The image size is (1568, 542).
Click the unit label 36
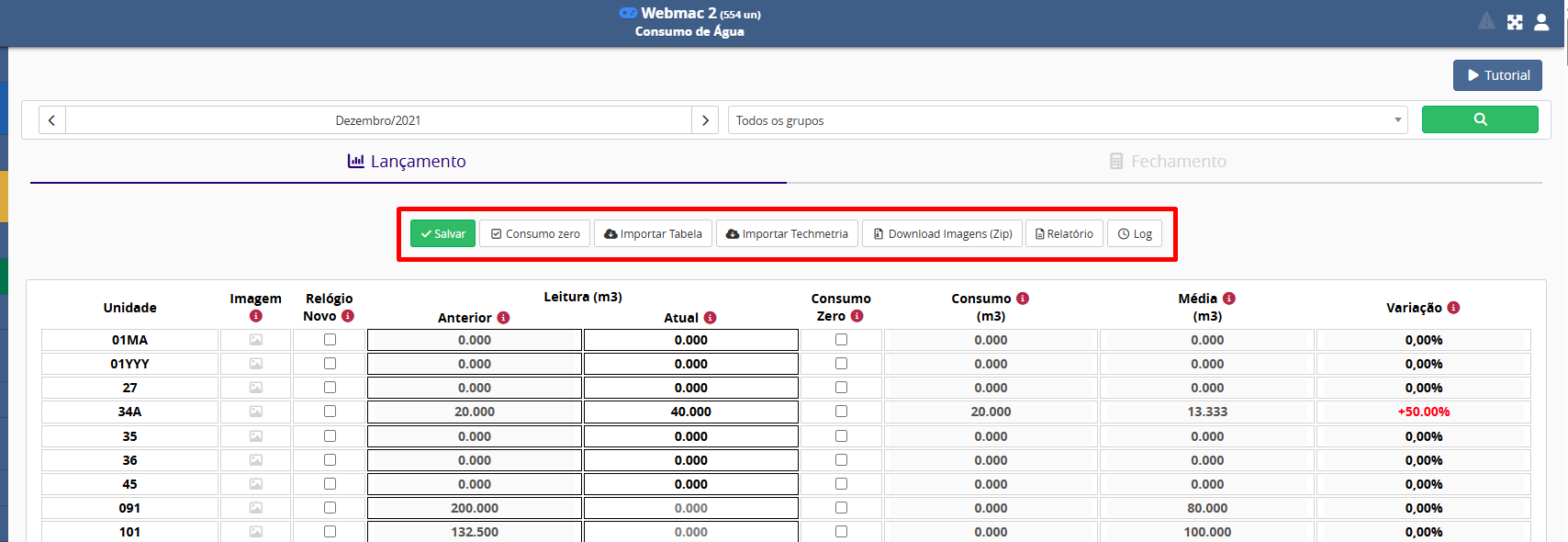(x=129, y=460)
